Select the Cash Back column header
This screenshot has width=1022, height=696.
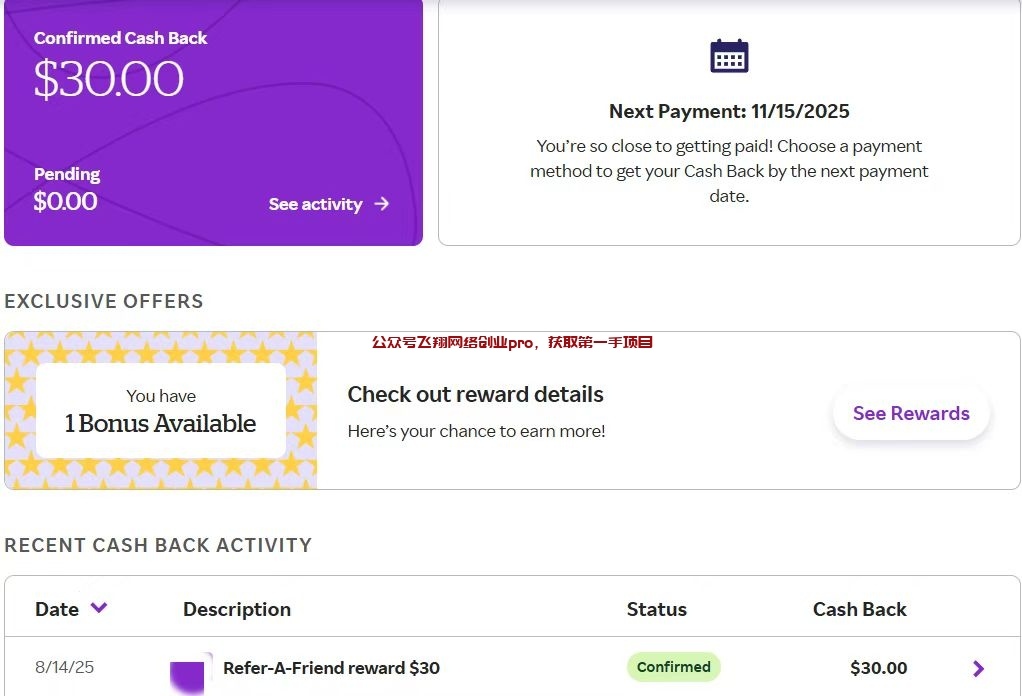(x=859, y=609)
